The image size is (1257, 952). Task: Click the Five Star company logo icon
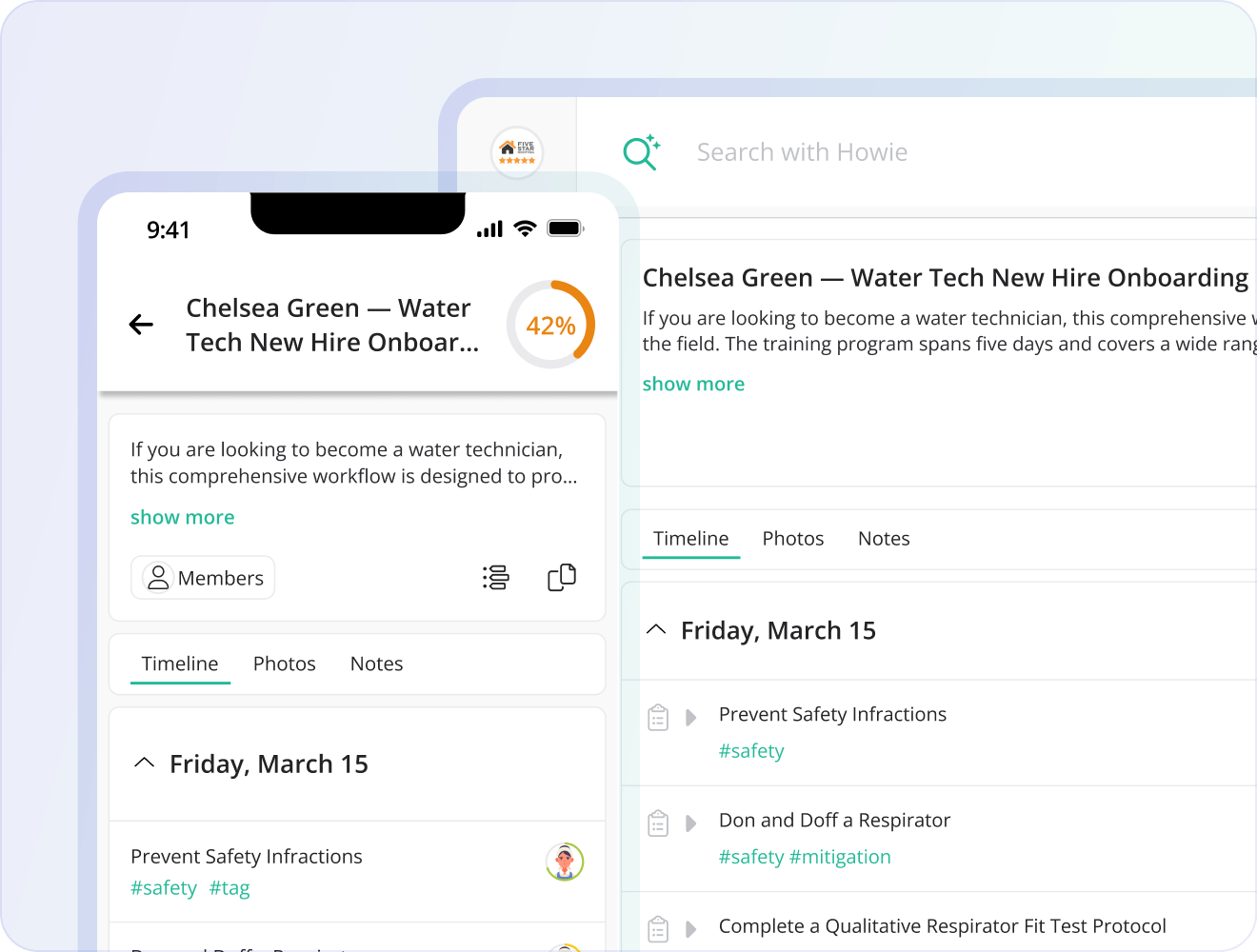517,152
